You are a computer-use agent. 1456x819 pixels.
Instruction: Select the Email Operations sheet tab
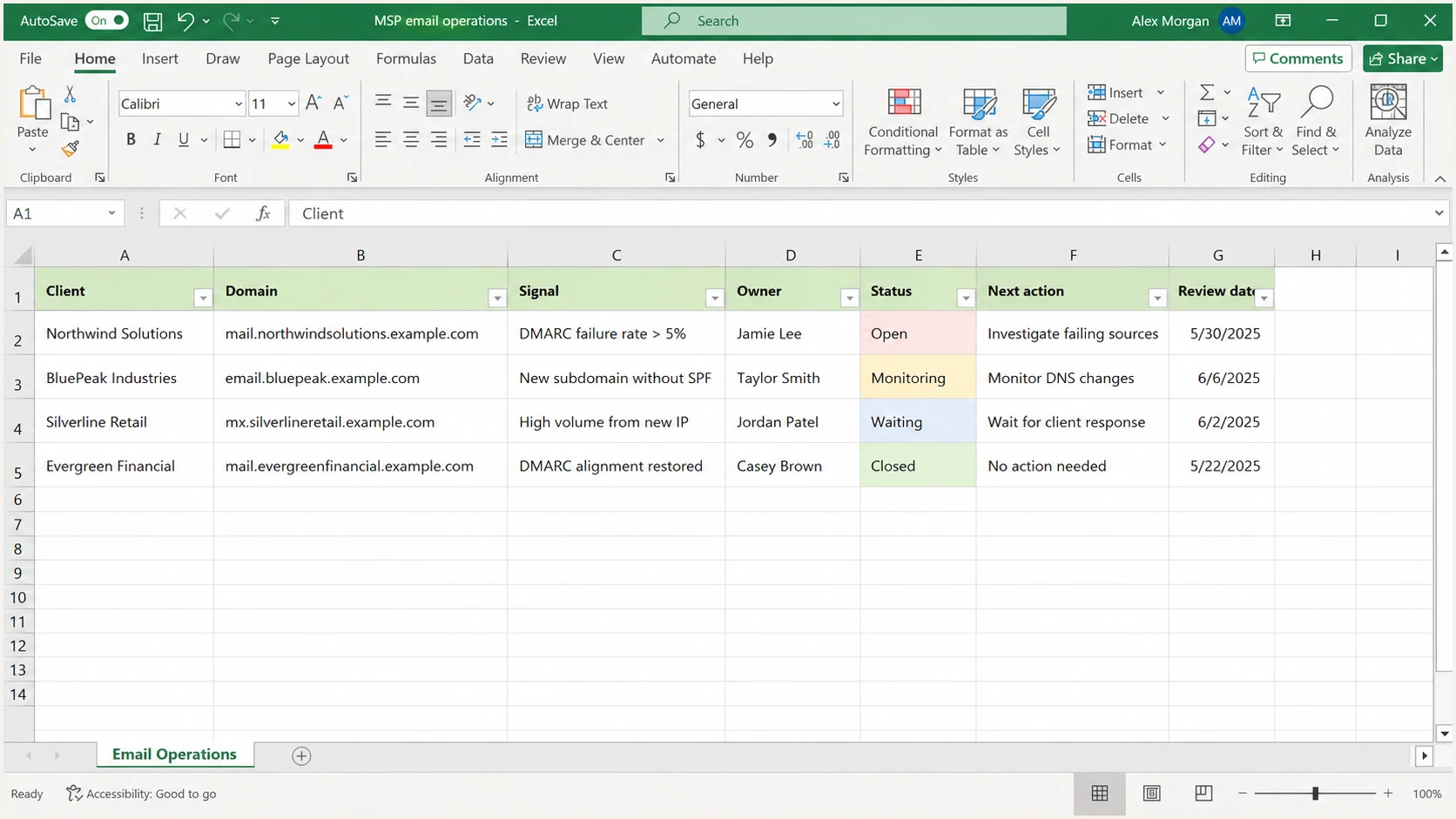174,755
